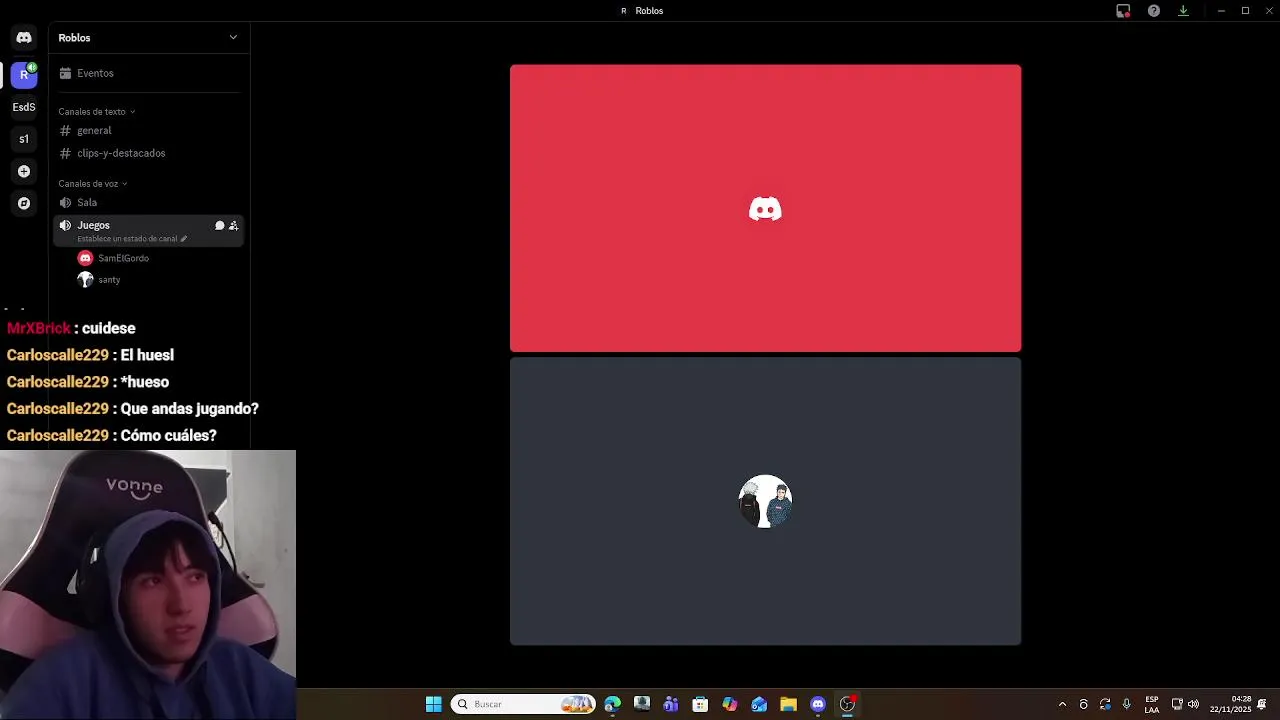Open the help question mark icon
This screenshot has height=720, width=1280.
click(1154, 11)
